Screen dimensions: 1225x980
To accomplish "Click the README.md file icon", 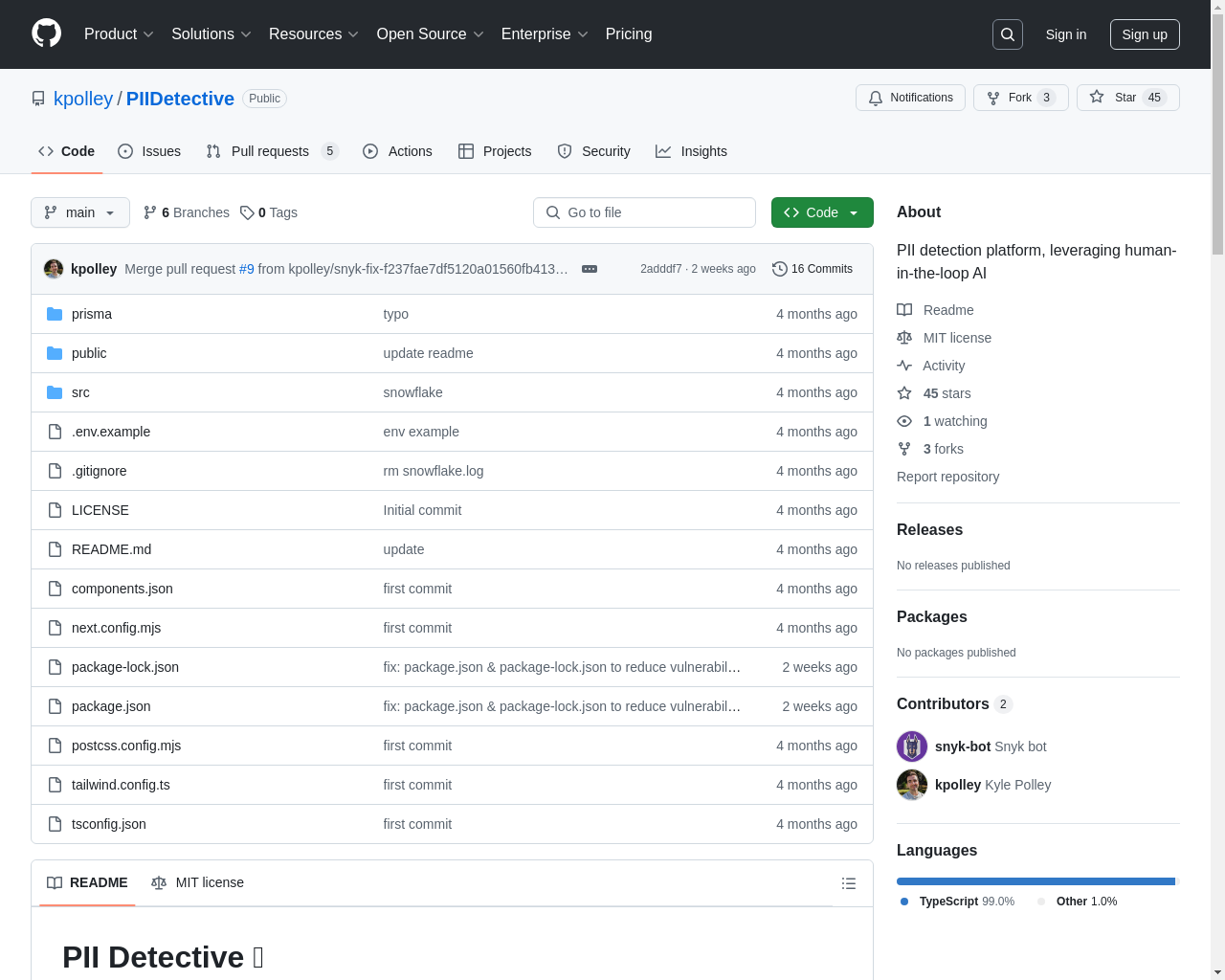I will (55, 549).
